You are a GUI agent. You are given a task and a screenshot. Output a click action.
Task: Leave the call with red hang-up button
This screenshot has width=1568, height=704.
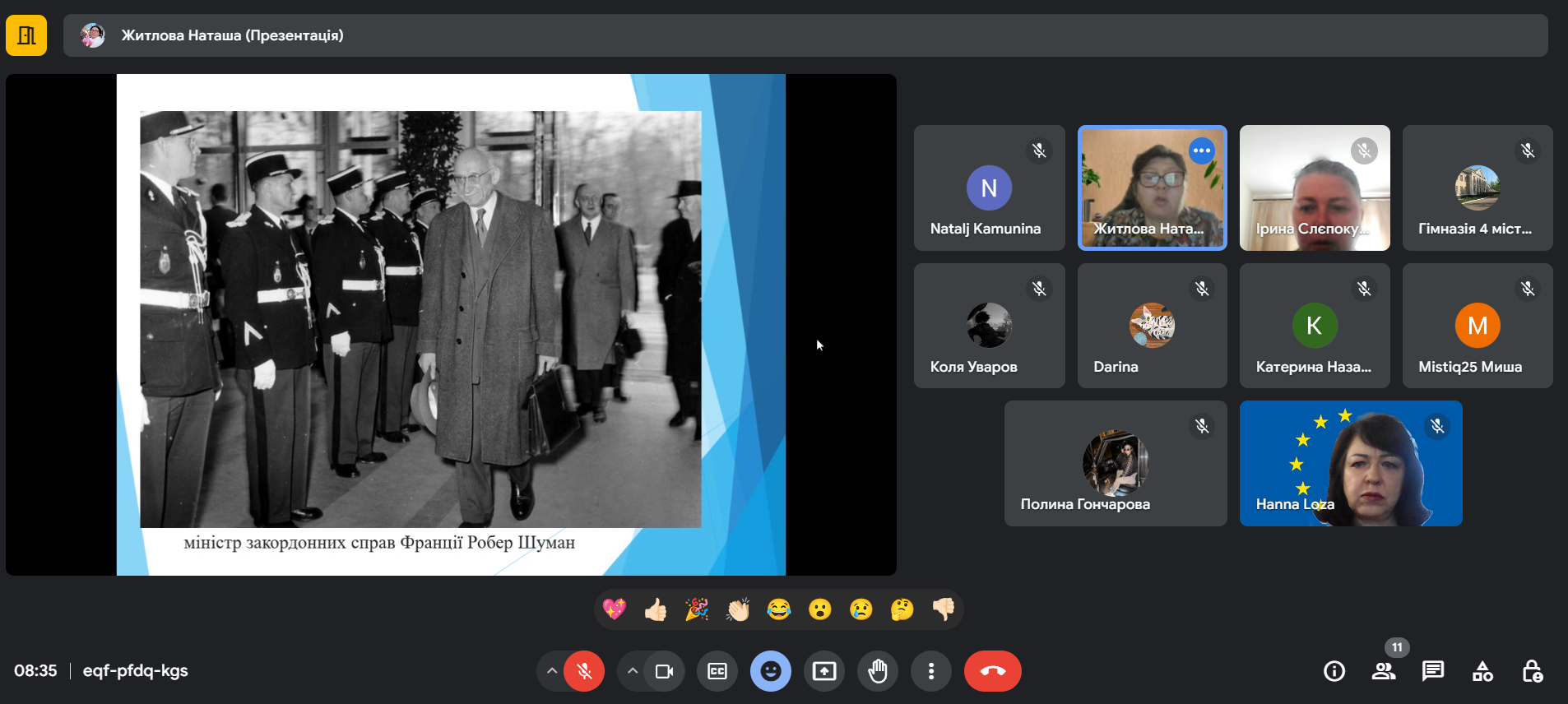click(x=992, y=671)
